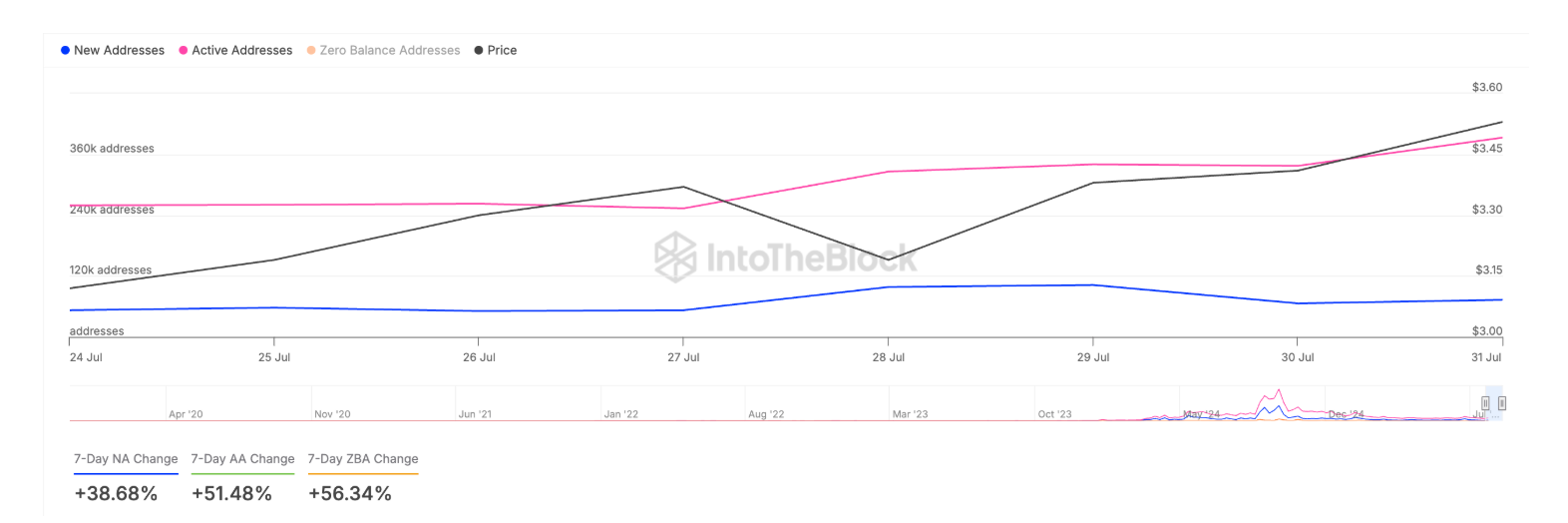Toggle the New Addresses legend series

coord(119,50)
